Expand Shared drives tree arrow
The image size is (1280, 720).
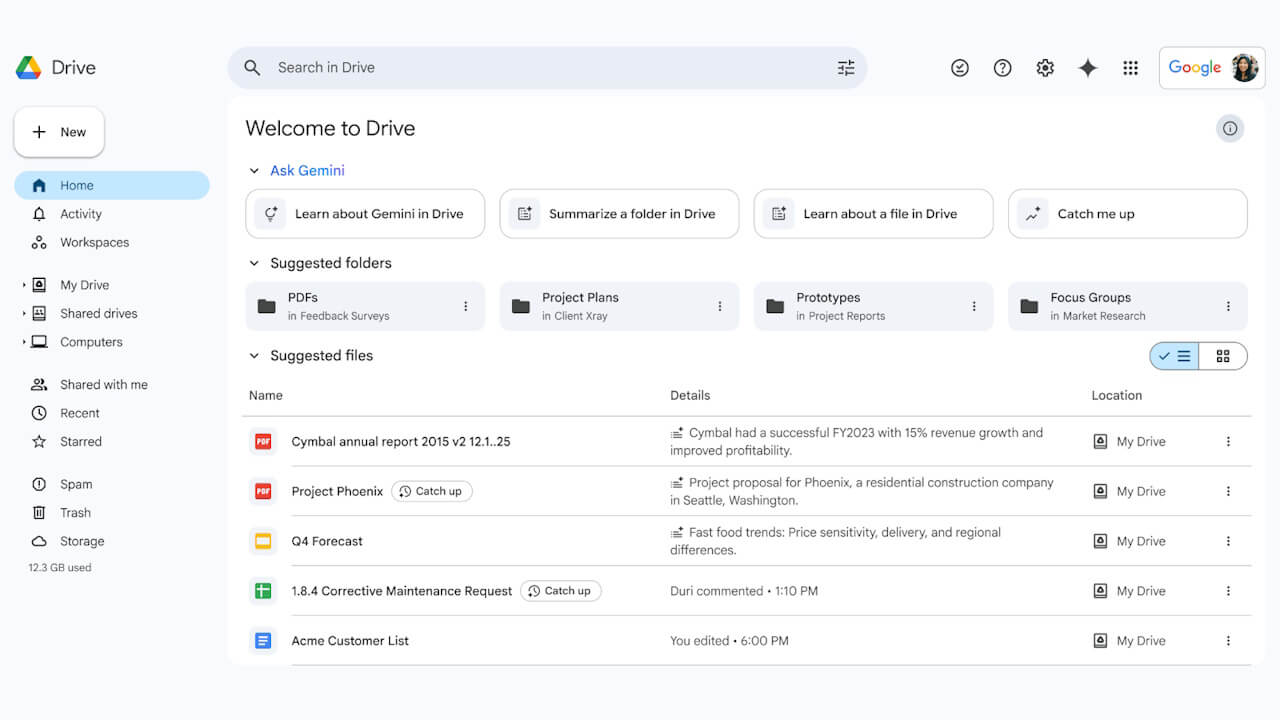click(x=24, y=313)
